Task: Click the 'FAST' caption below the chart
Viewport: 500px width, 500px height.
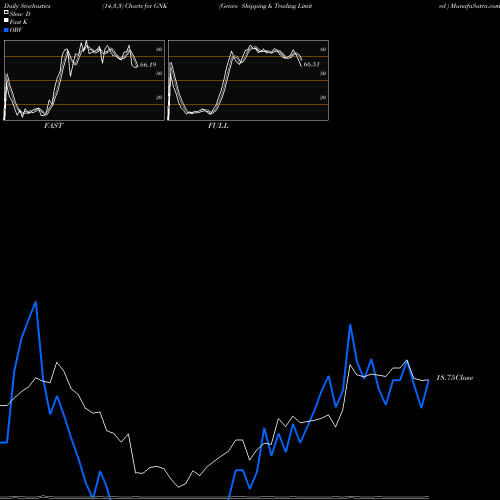Action: click(53, 126)
